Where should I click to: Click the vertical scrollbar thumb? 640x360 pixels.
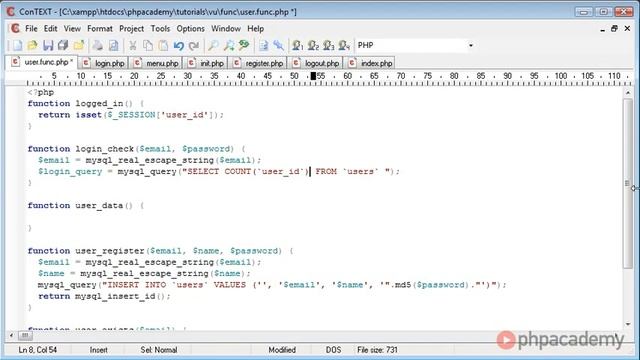coord(628,183)
